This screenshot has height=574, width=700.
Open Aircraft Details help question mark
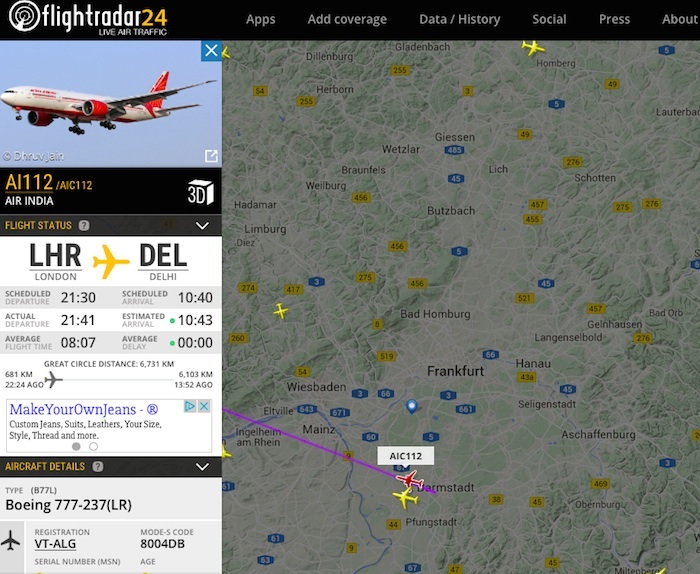pyautogui.click(x=97, y=466)
